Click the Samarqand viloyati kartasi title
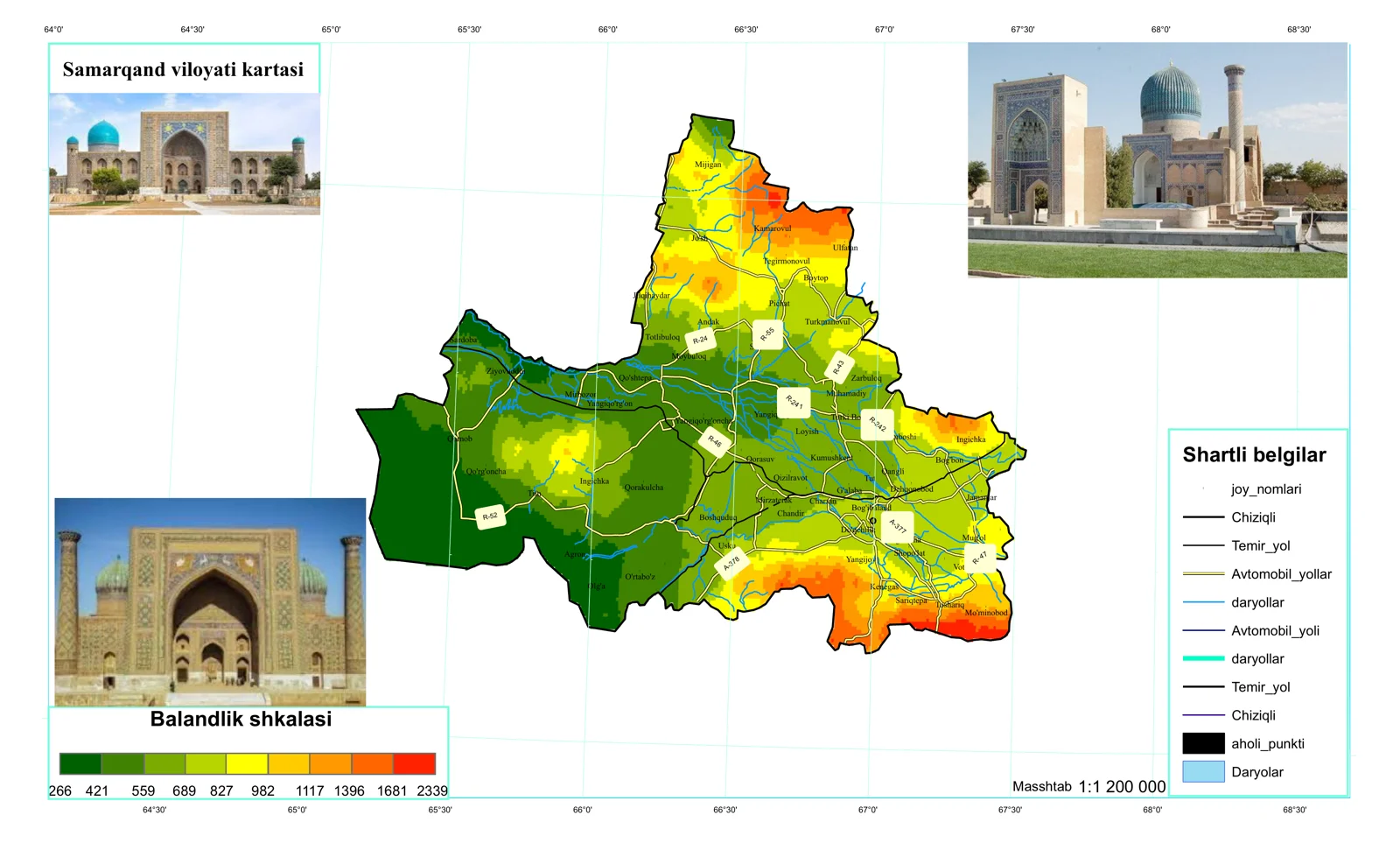Image resolution: width=1400 pixels, height=850 pixels. 184,69
